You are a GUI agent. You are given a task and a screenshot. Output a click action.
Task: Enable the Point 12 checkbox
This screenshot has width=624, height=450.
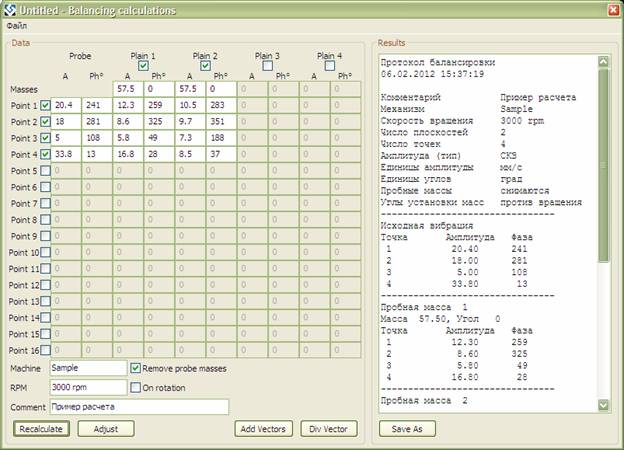coord(45,285)
